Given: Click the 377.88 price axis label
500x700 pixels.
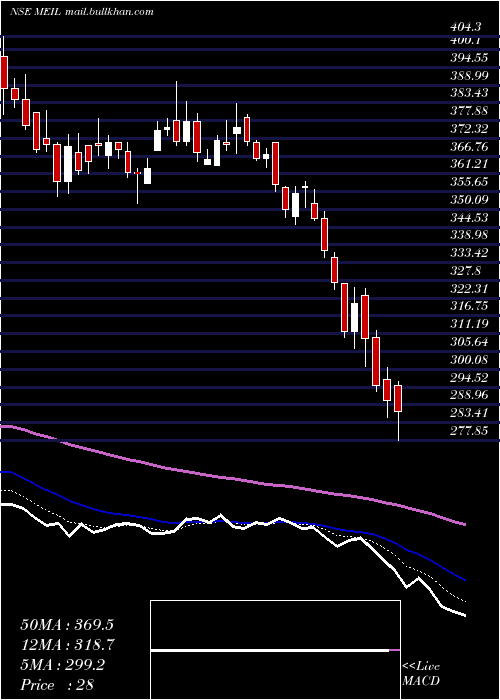Looking at the screenshot, I should [470, 111].
